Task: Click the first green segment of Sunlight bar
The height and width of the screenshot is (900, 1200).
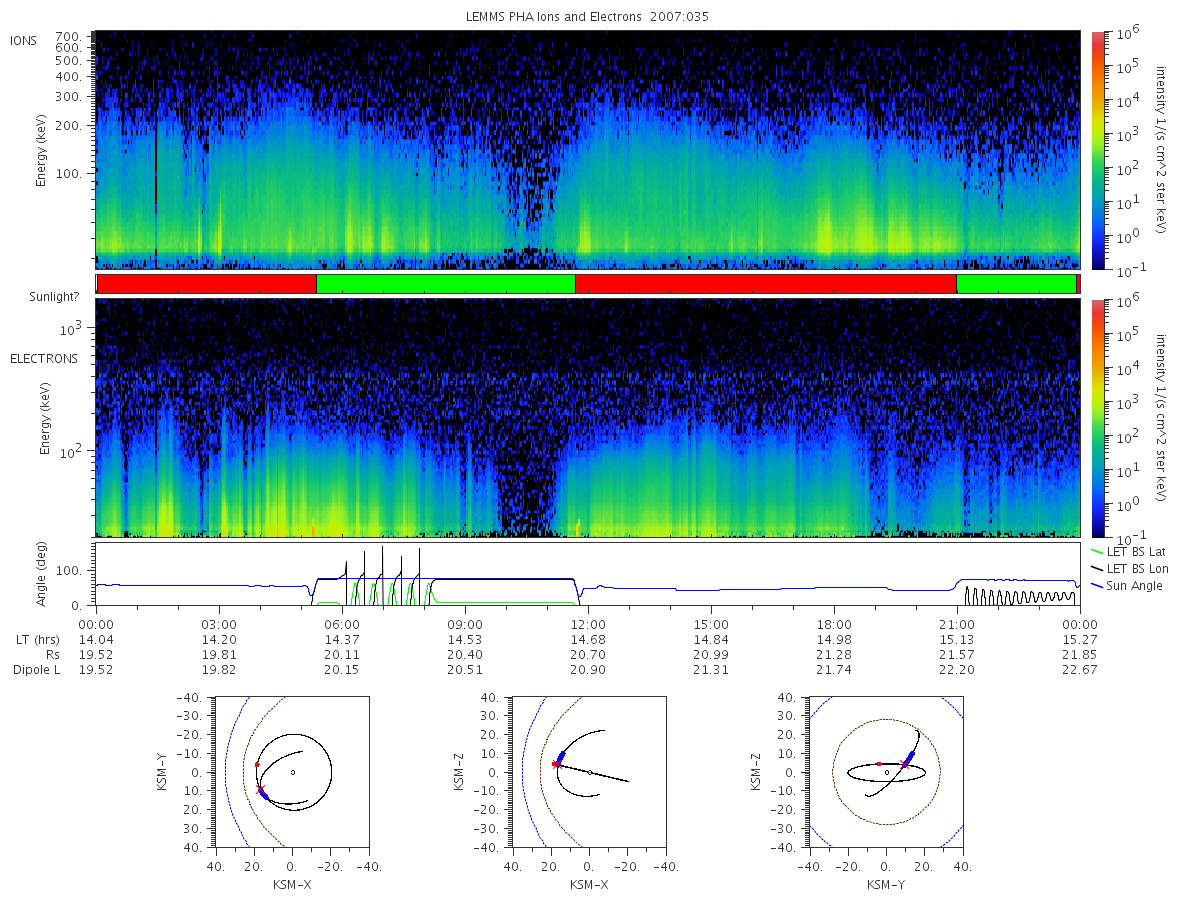Action: pyautogui.click(x=446, y=284)
